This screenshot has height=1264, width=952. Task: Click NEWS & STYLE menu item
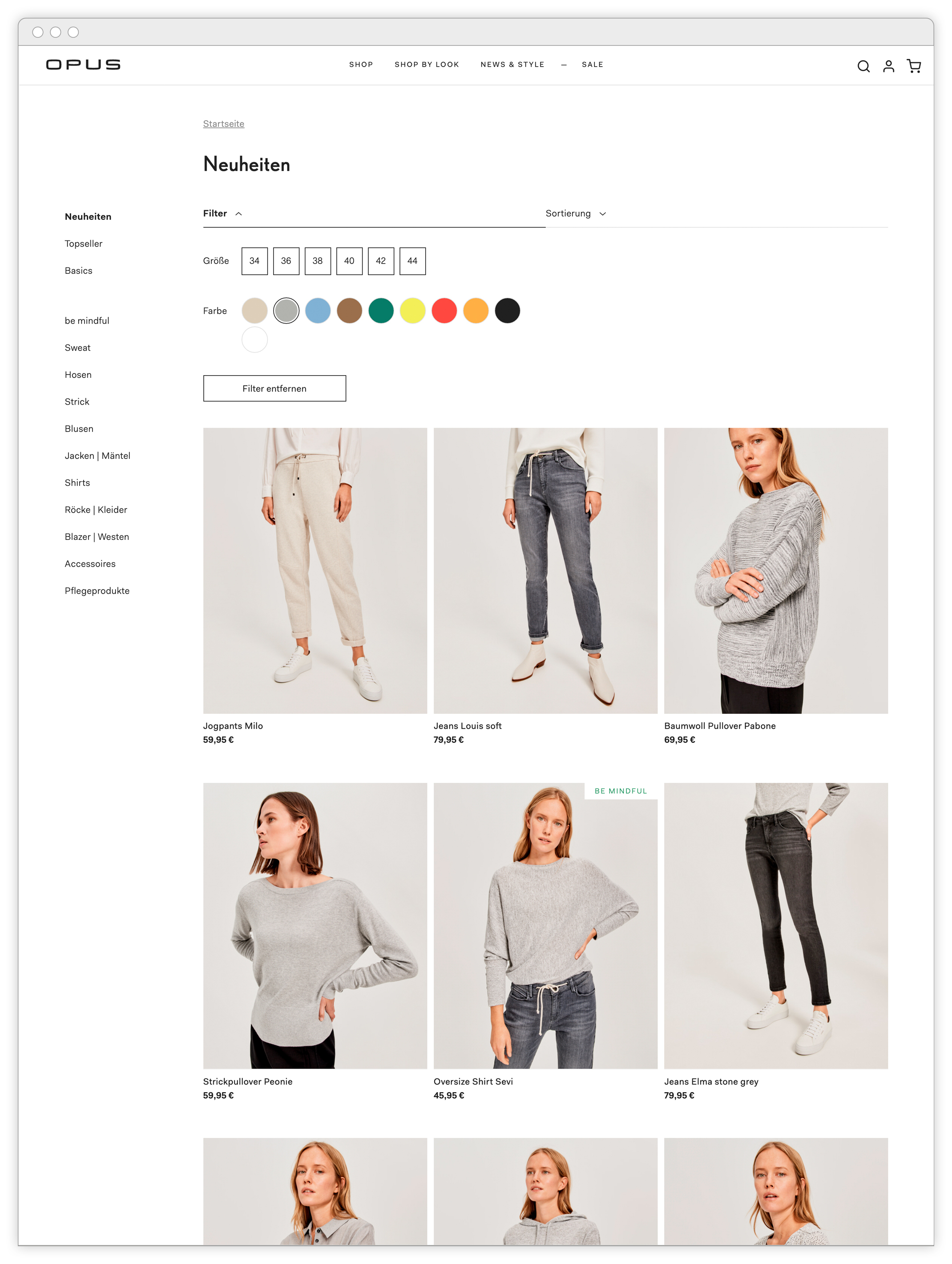coord(512,65)
